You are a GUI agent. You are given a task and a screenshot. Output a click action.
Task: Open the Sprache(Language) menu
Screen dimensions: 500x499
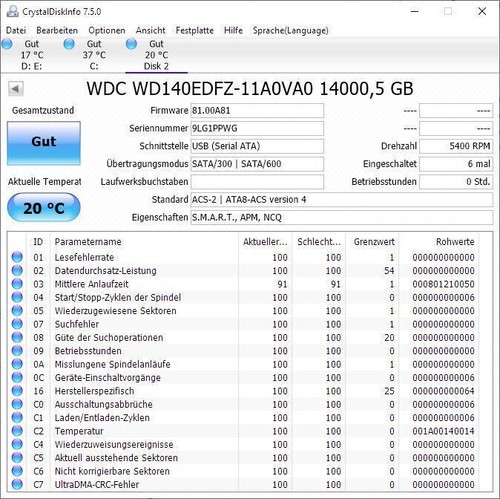coord(290,30)
